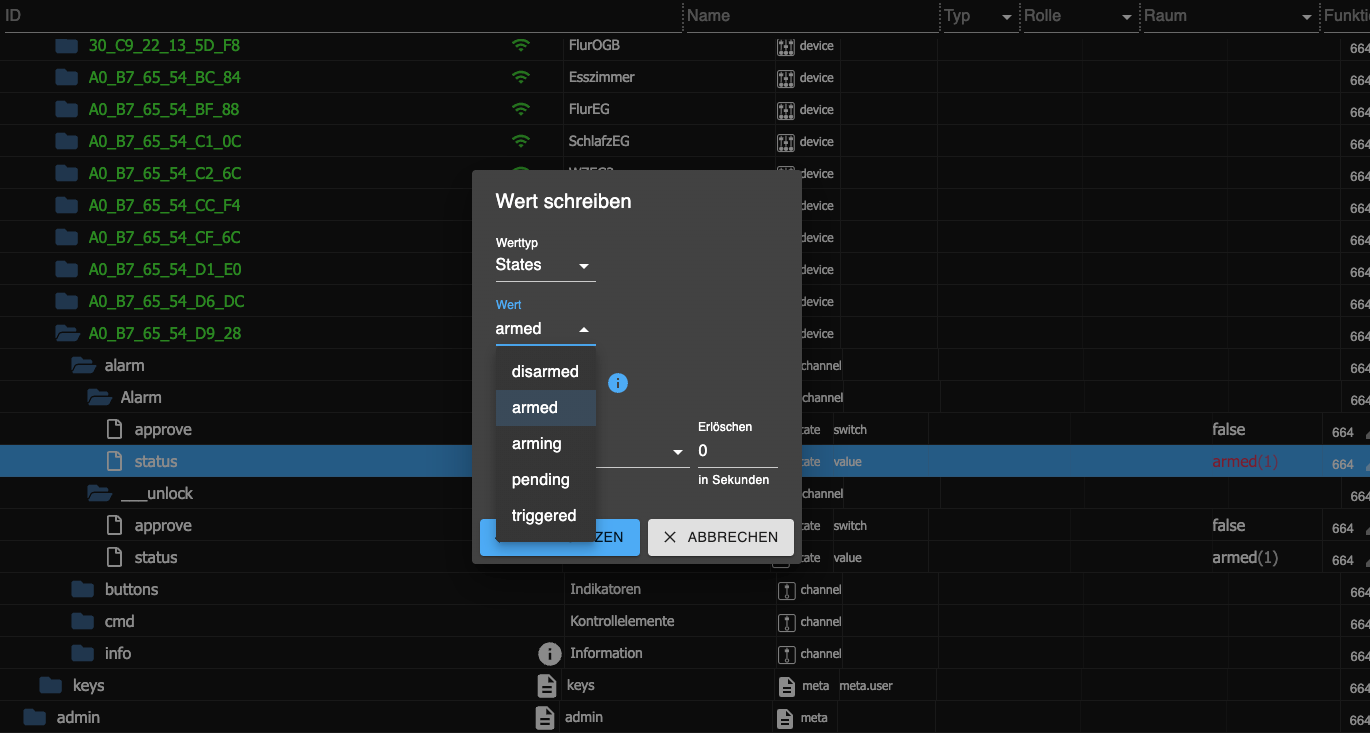Viewport: 1370px width, 733px height.
Task: Click the file icon of approve under ___unlock
Action: [x=114, y=525]
